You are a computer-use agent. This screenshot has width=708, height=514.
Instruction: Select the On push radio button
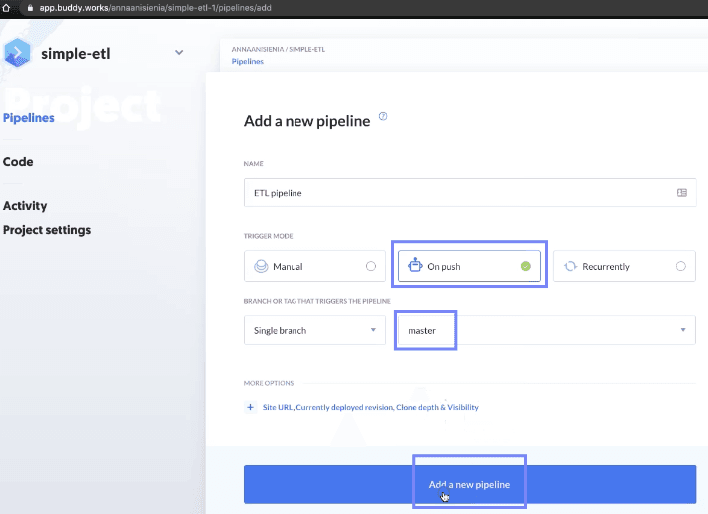[525, 267]
